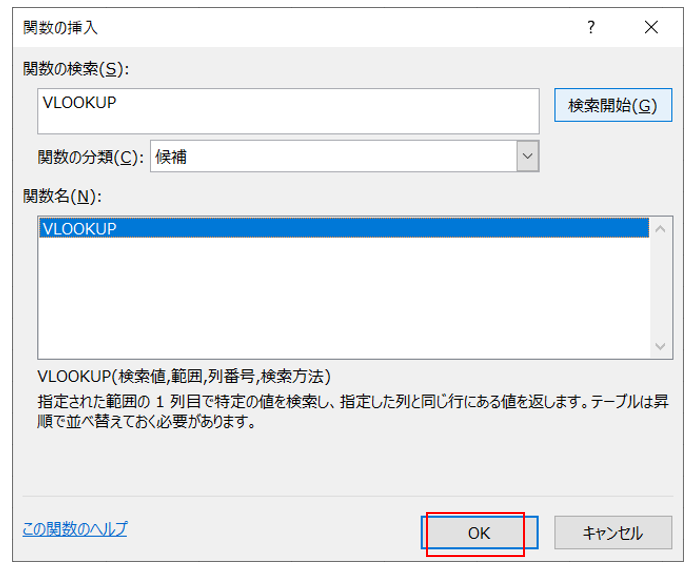Click the VLOOKUP(検索値,範囲,列番号,検索方法) syntax text
Viewport: 696px width, 577px height.
tap(184, 377)
